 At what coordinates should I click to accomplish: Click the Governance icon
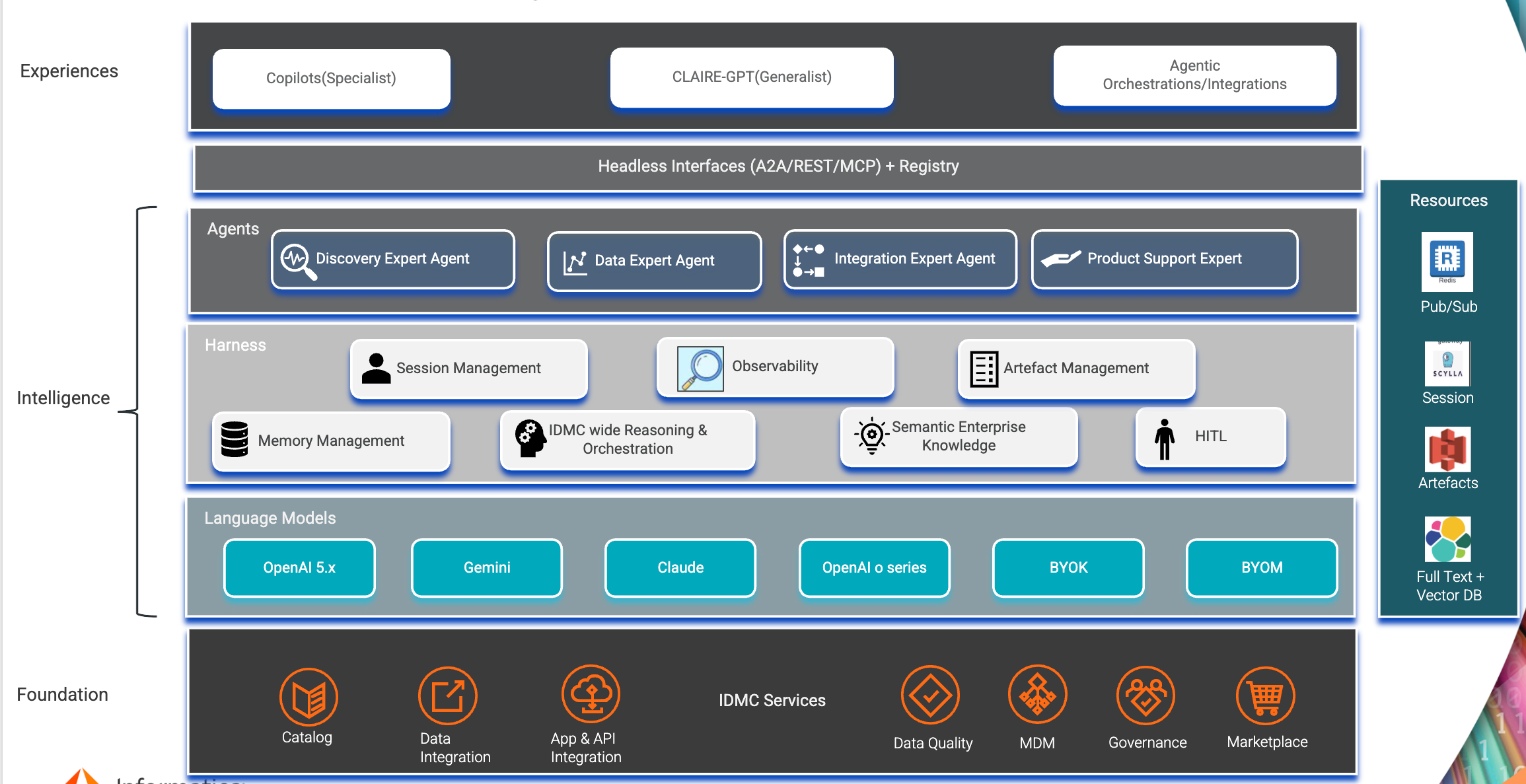pyautogui.click(x=1146, y=696)
